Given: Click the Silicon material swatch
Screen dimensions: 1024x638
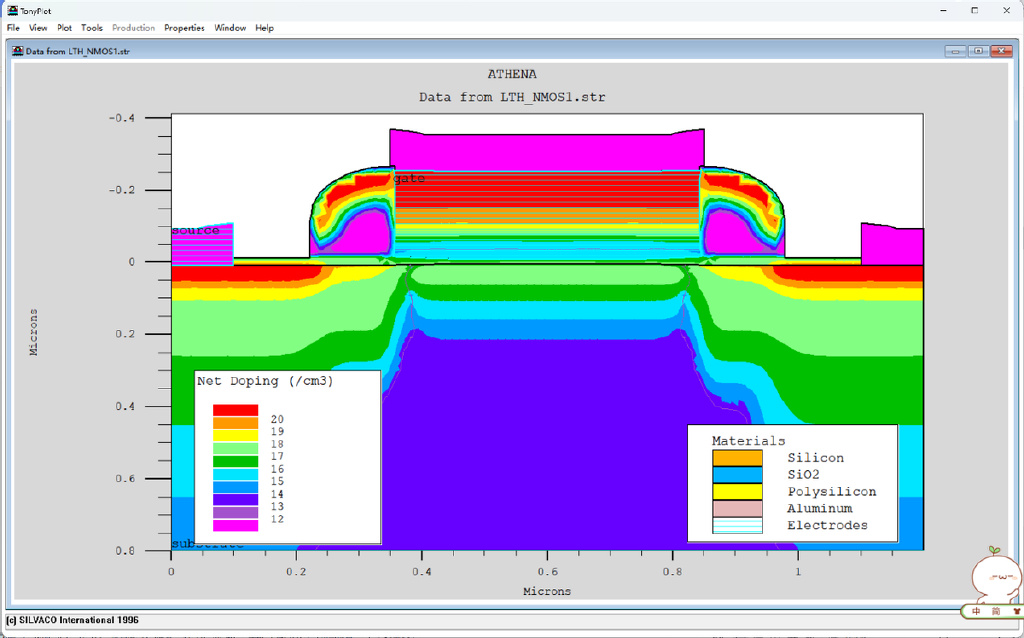Looking at the screenshot, I should pos(737,458).
